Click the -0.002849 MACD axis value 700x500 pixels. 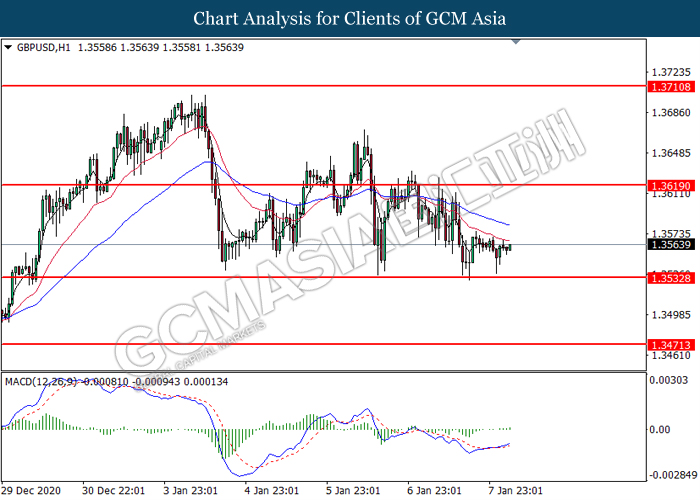pyautogui.click(x=672, y=475)
